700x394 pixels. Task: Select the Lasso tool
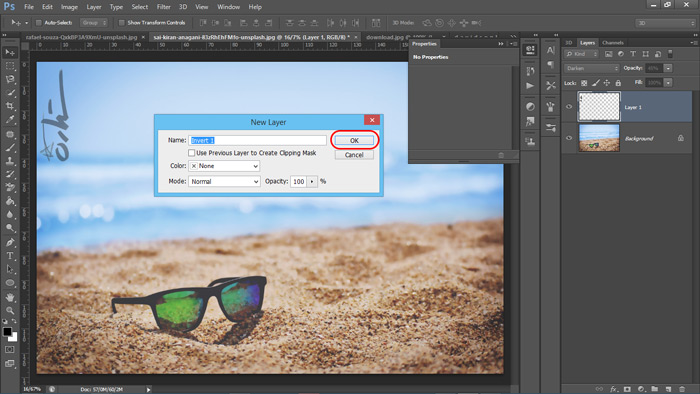(x=10, y=79)
